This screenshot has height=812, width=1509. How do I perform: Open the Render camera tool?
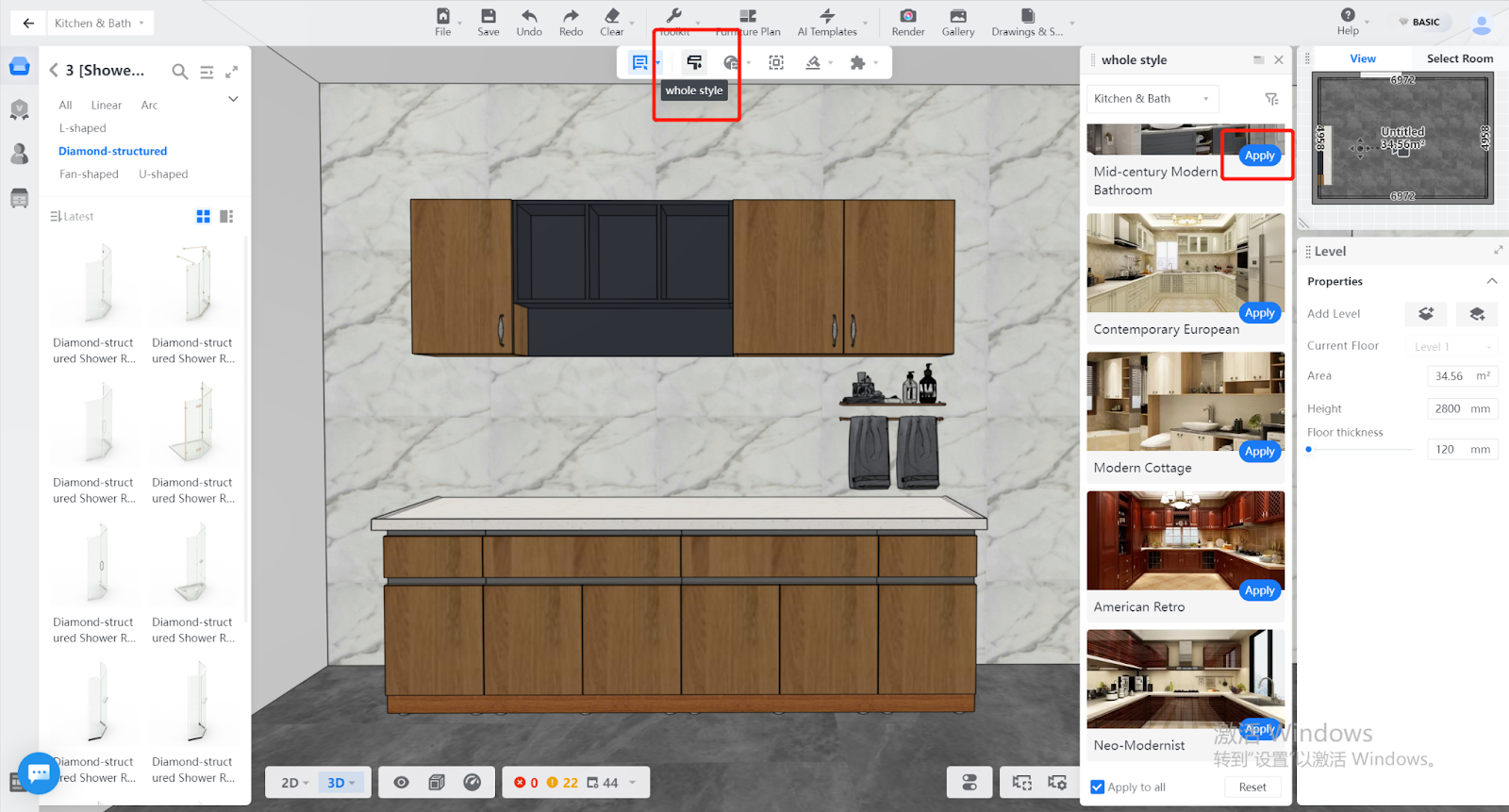point(907,16)
